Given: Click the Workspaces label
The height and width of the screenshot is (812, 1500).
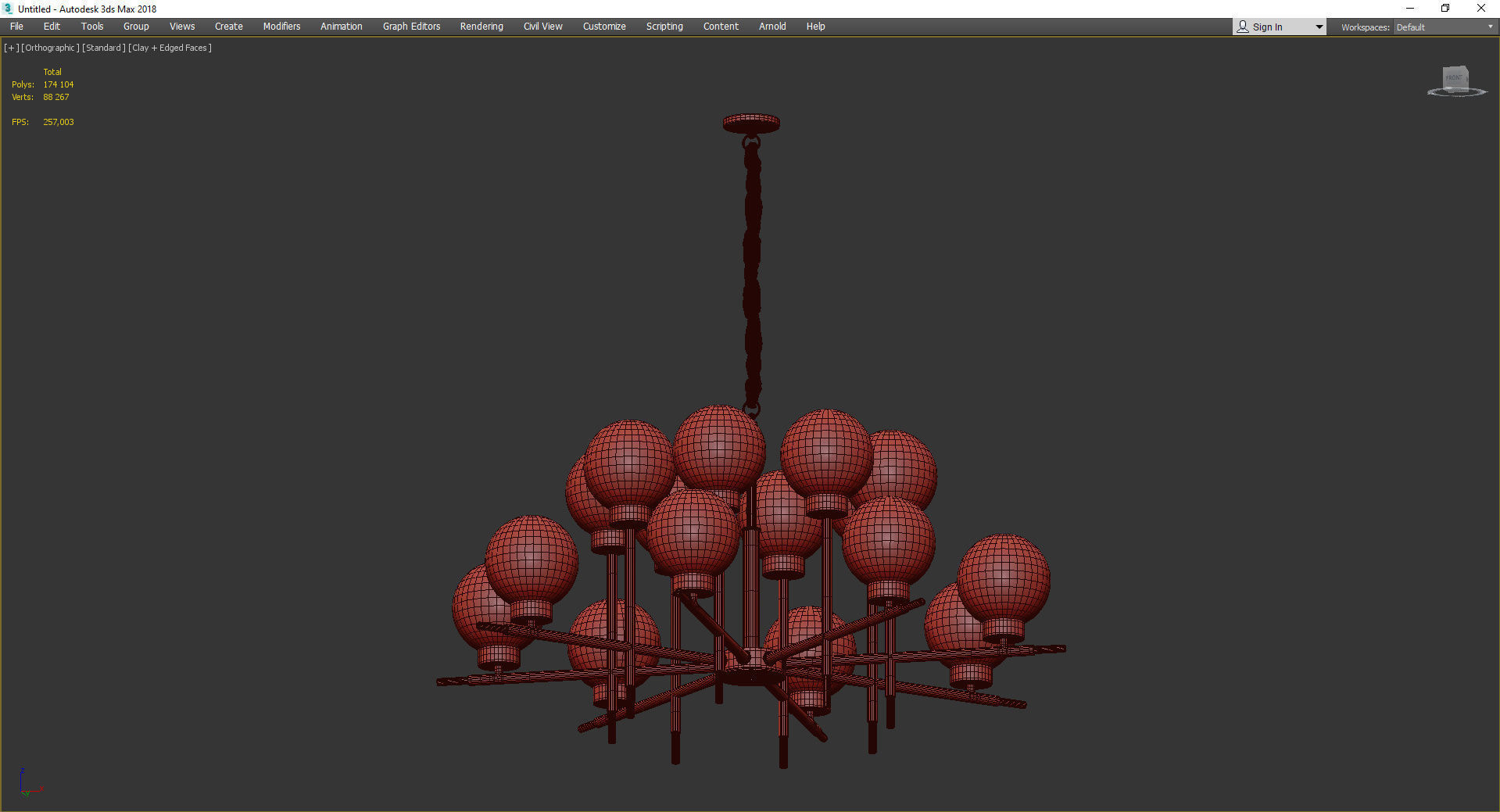Looking at the screenshot, I should (1365, 27).
